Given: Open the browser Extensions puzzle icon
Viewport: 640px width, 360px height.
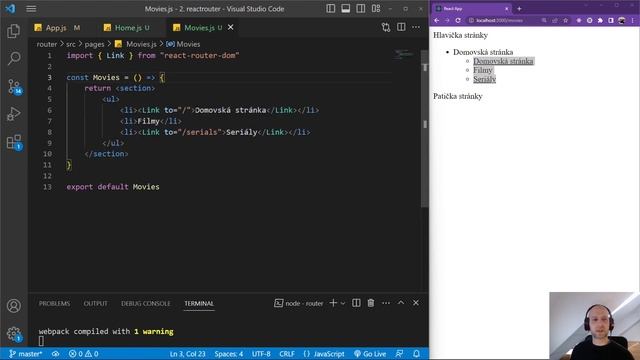Looking at the screenshot, I should pyautogui.click(x=600, y=20).
